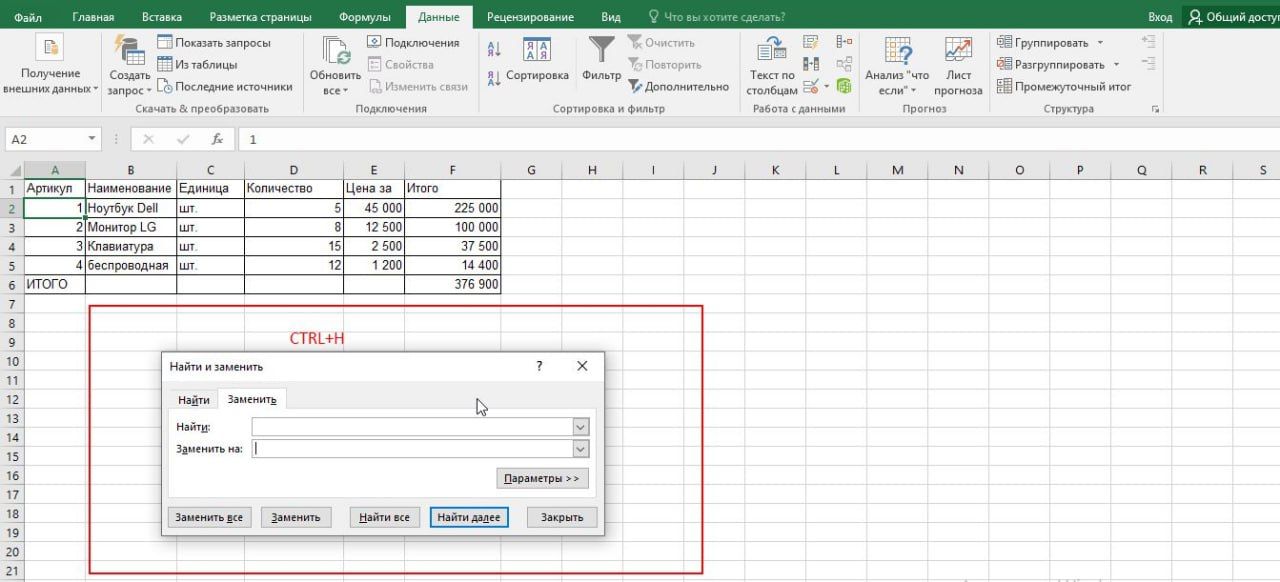Click the insert function fx icon
This screenshot has width=1280, height=582.
click(x=217, y=140)
